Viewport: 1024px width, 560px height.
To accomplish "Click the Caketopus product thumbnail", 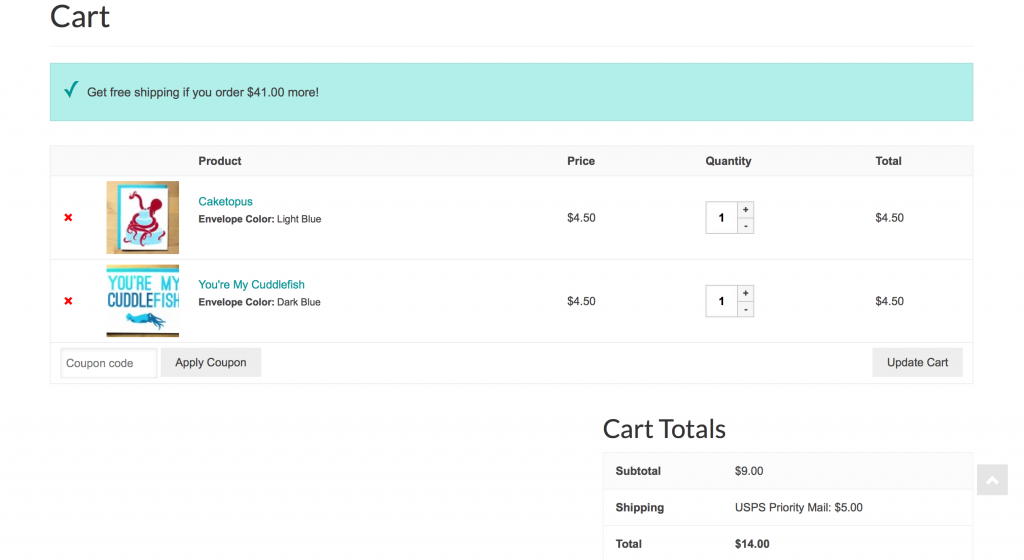I will [x=142, y=217].
